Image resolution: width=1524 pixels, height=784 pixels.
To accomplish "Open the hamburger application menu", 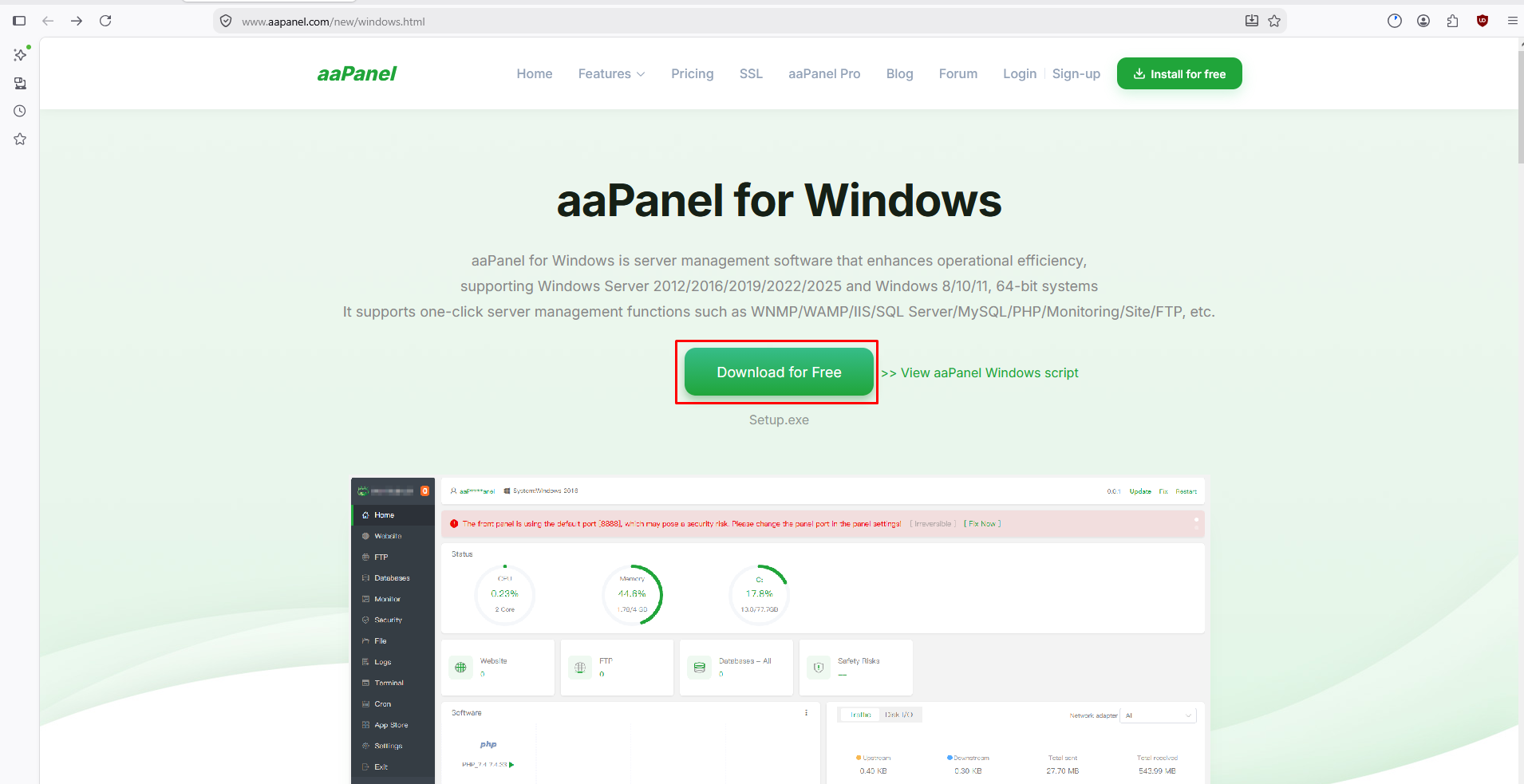I will click(1512, 21).
